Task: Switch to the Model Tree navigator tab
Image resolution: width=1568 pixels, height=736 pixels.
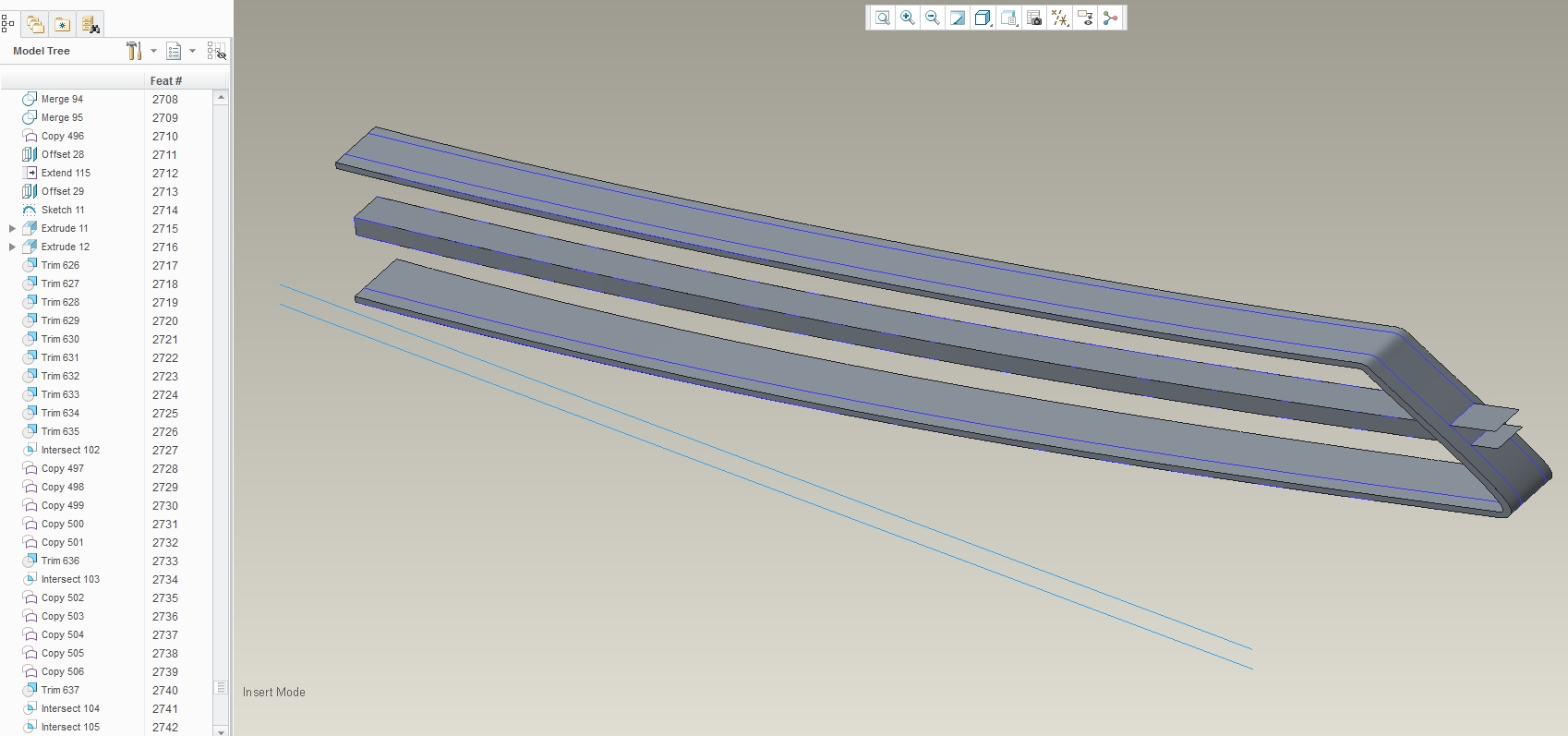Action: click(x=8, y=24)
